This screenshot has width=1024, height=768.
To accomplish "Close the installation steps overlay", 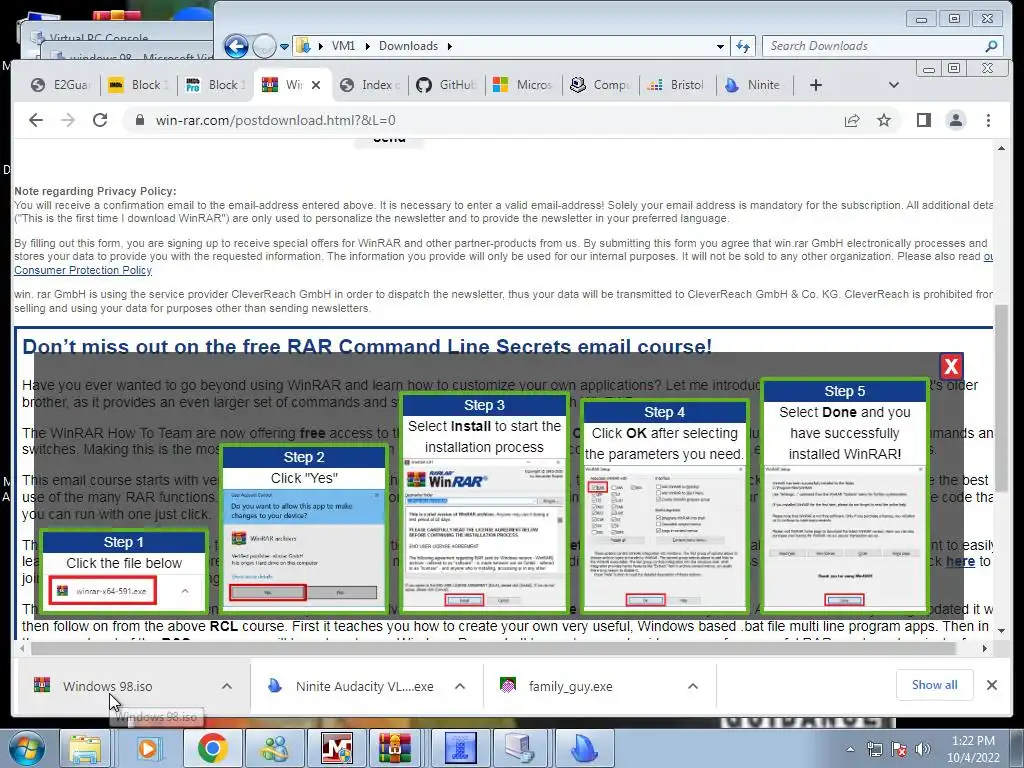I will [x=951, y=366].
